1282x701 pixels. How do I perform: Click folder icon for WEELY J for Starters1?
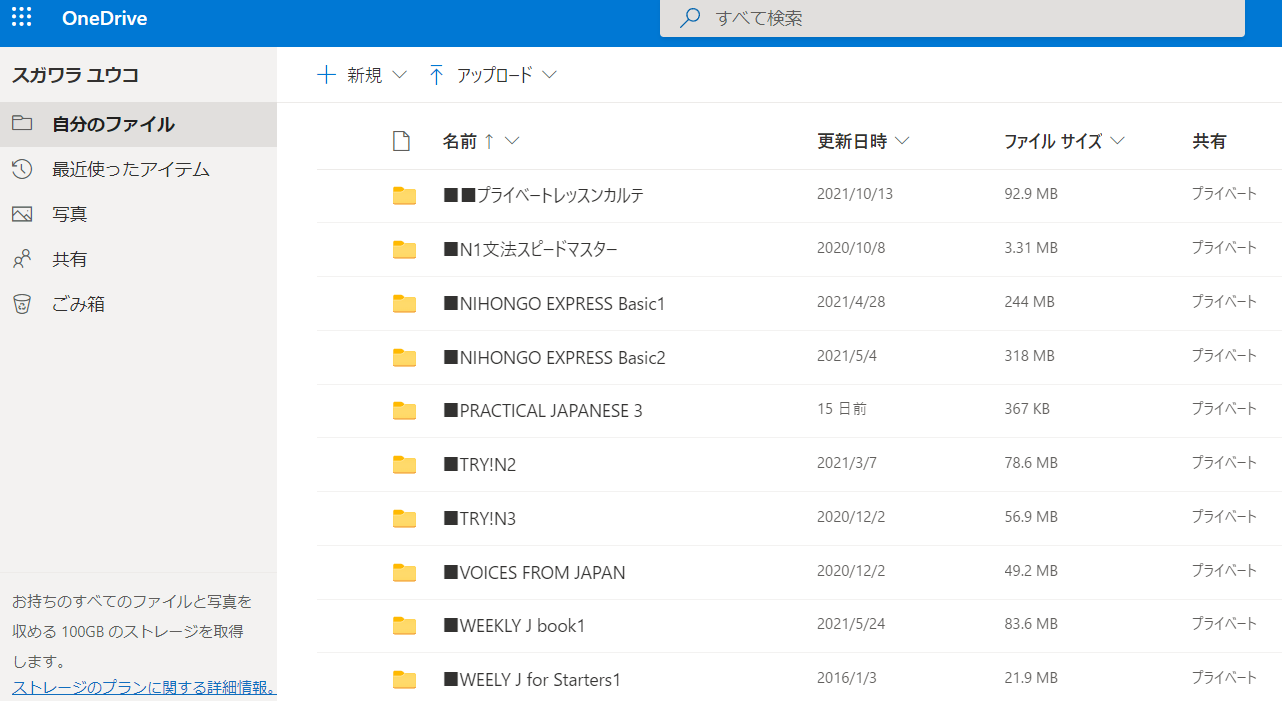click(404, 680)
